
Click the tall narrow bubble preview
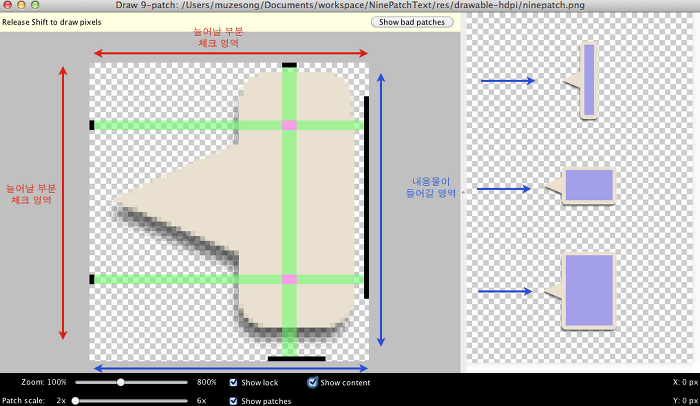pos(582,81)
